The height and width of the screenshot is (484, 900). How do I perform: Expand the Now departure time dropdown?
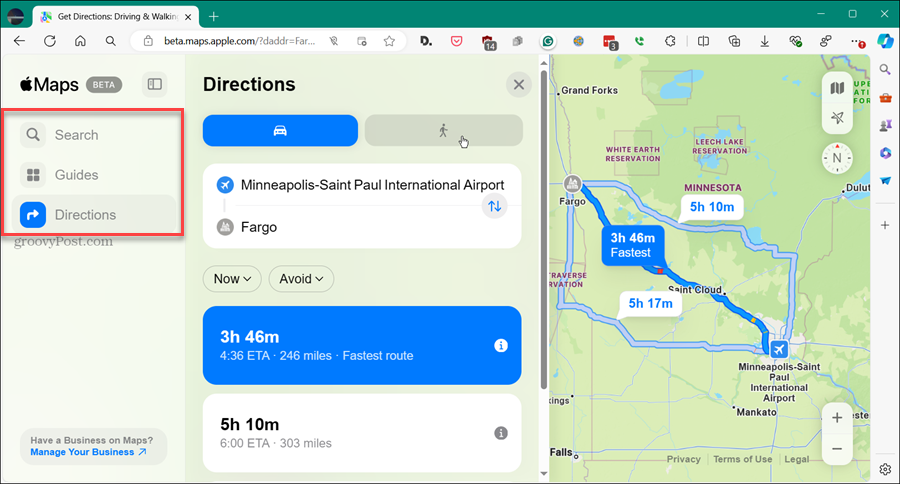click(x=232, y=278)
